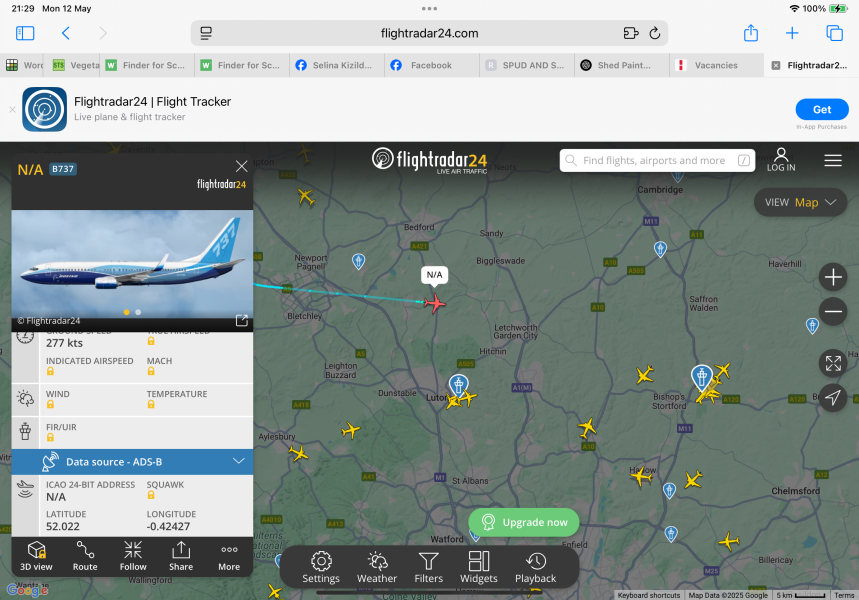859x600 pixels.
Task: Select ground speed 277 kts
Action: click(x=64, y=343)
